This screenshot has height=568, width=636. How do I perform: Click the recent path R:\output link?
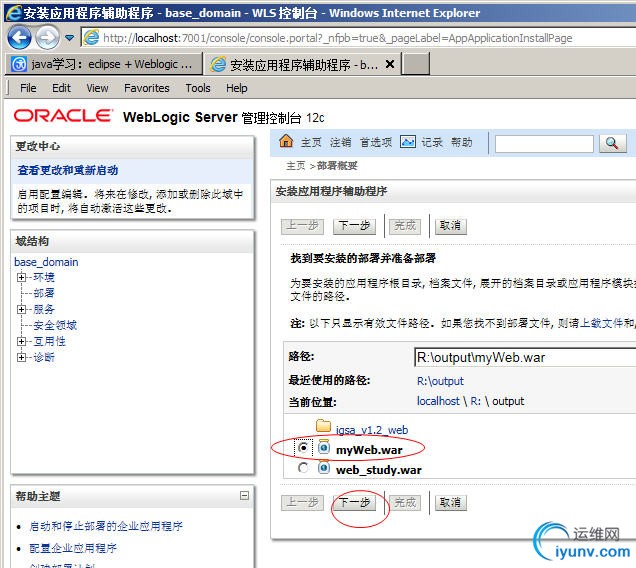tap(440, 381)
